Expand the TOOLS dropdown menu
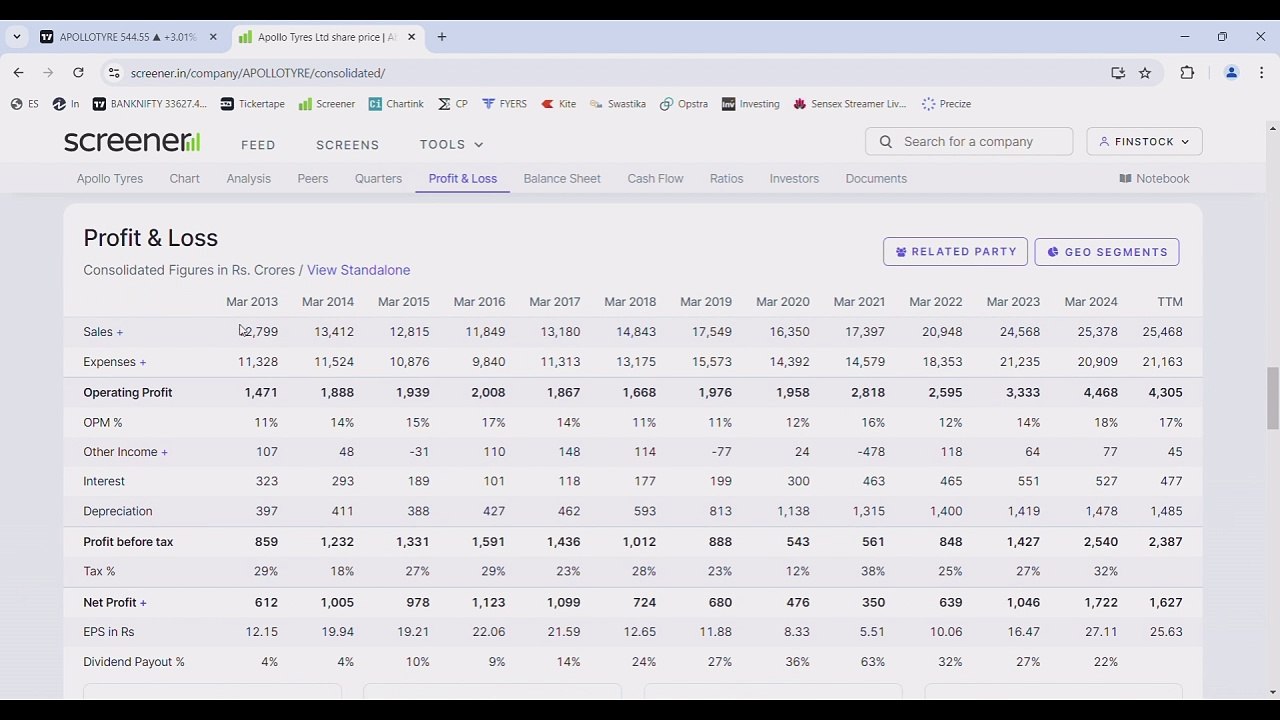 452,145
